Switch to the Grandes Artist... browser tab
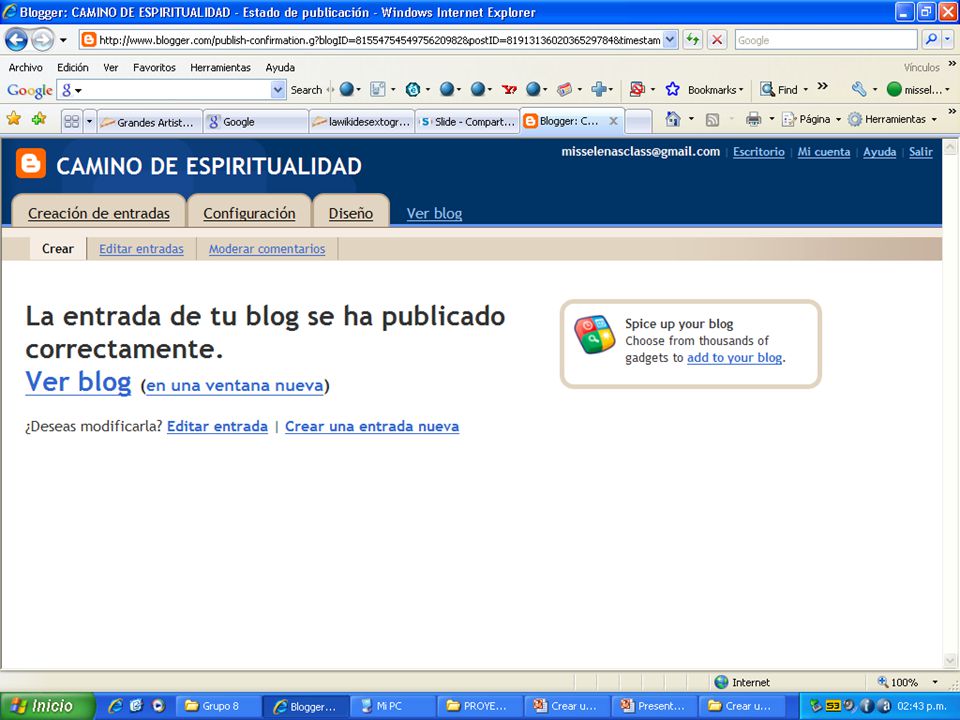The image size is (960, 720). (x=150, y=122)
